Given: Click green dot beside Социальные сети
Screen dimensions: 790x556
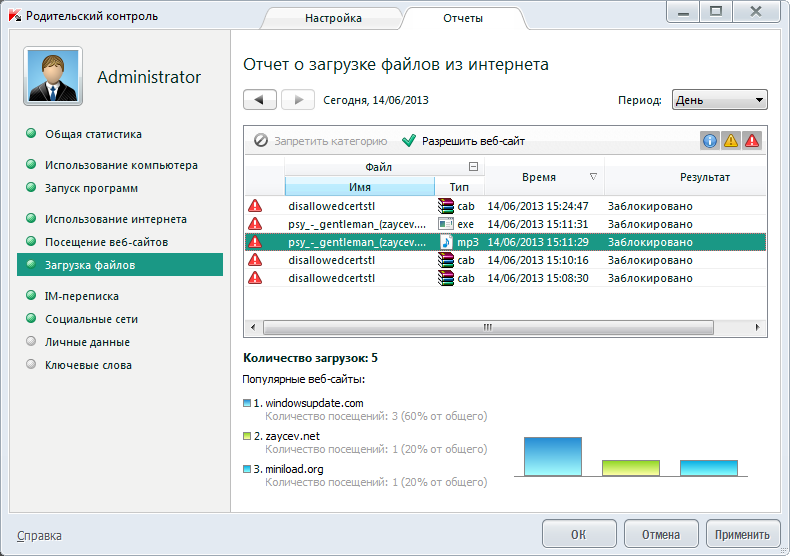Looking at the screenshot, I should pyautogui.click(x=31, y=318).
